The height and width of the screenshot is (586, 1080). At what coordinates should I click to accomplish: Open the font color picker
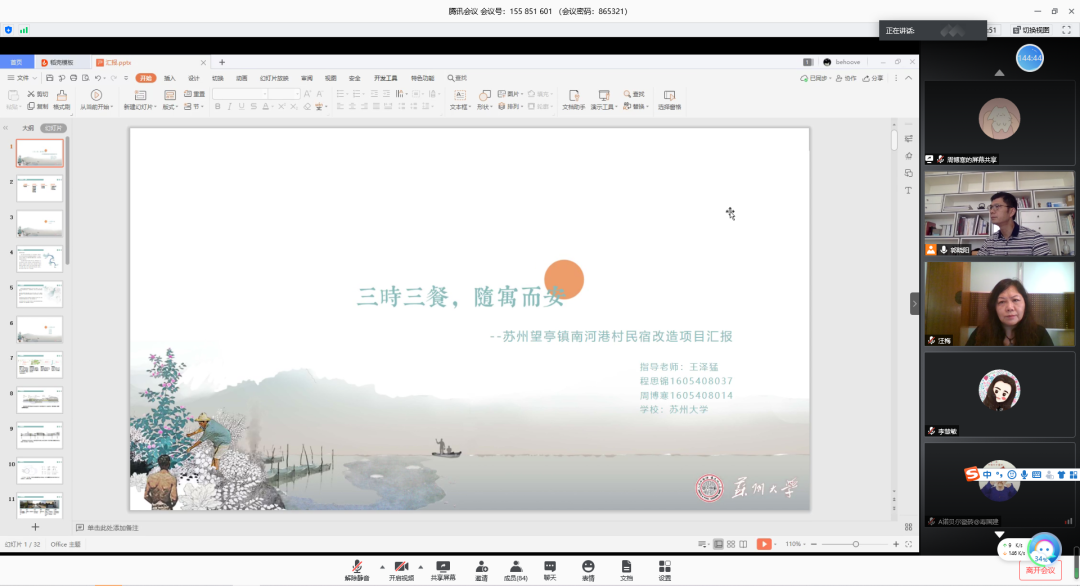pyautogui.click(x=266, y=107)
